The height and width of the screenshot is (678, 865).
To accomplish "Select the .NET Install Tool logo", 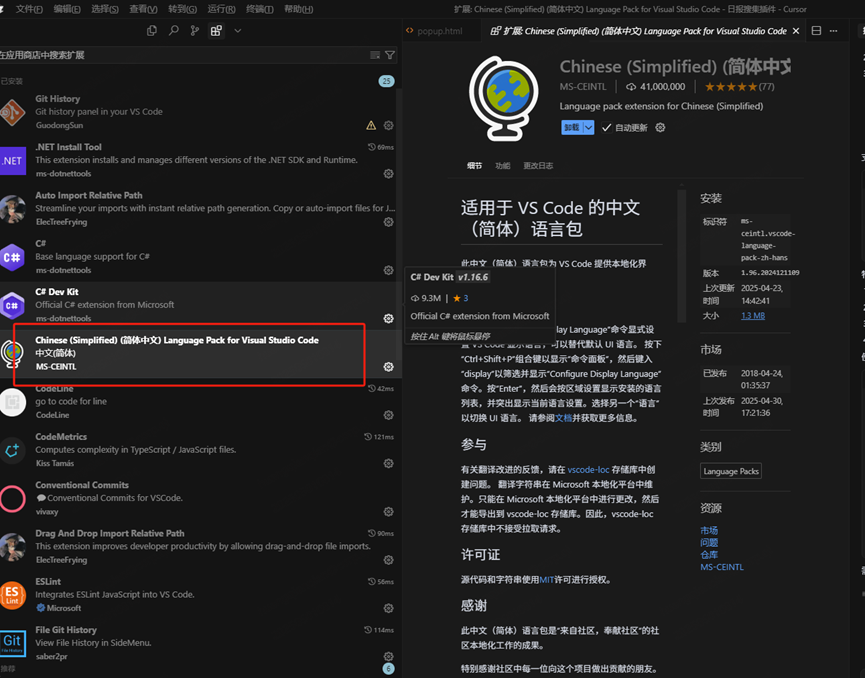I will click(12, 161).
